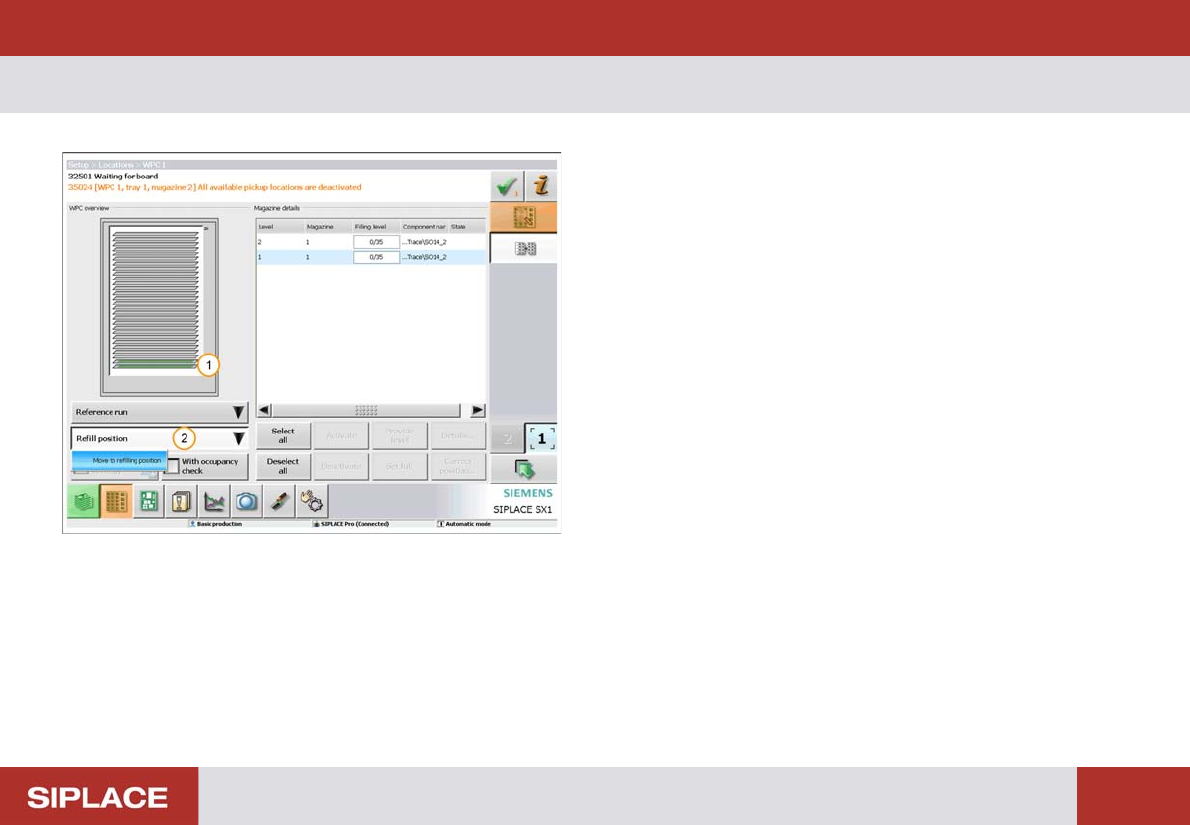This screenshot has height=825, width=1190.
Task: Click the right scroll arrow of magazine table
Action: click(477, 411)
